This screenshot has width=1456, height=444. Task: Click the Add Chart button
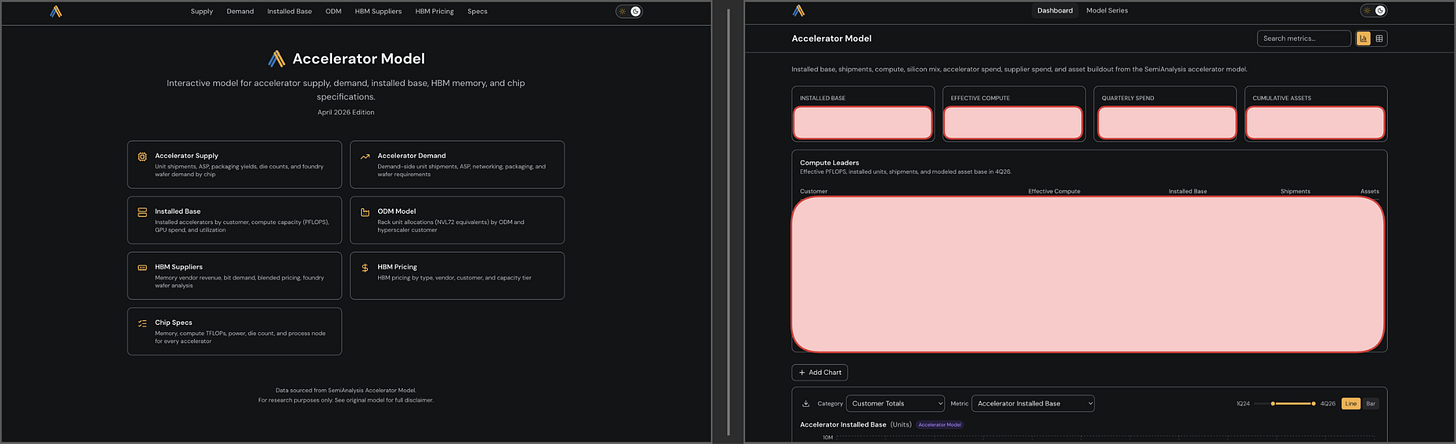pos(820,372)
